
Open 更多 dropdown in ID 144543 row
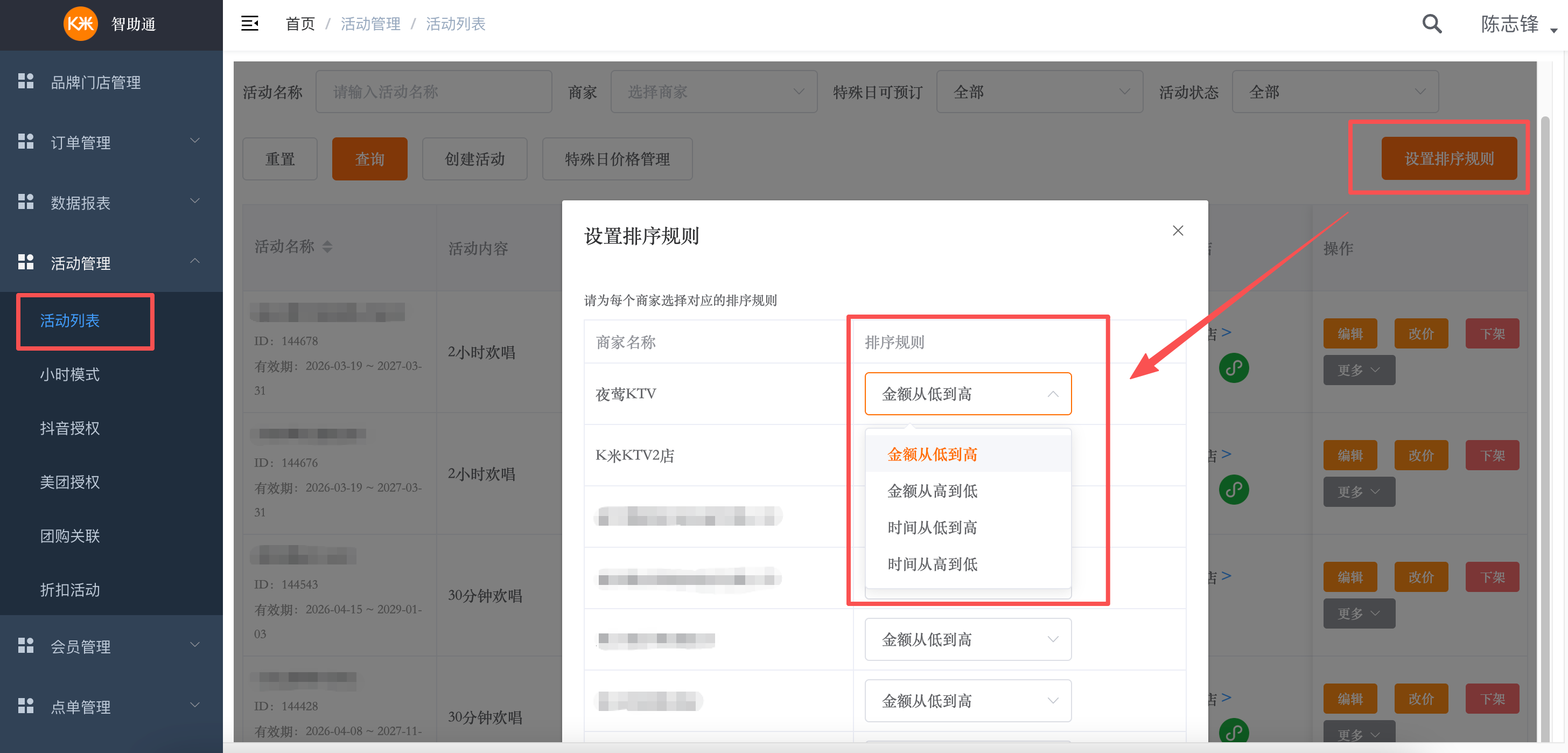1359,613
